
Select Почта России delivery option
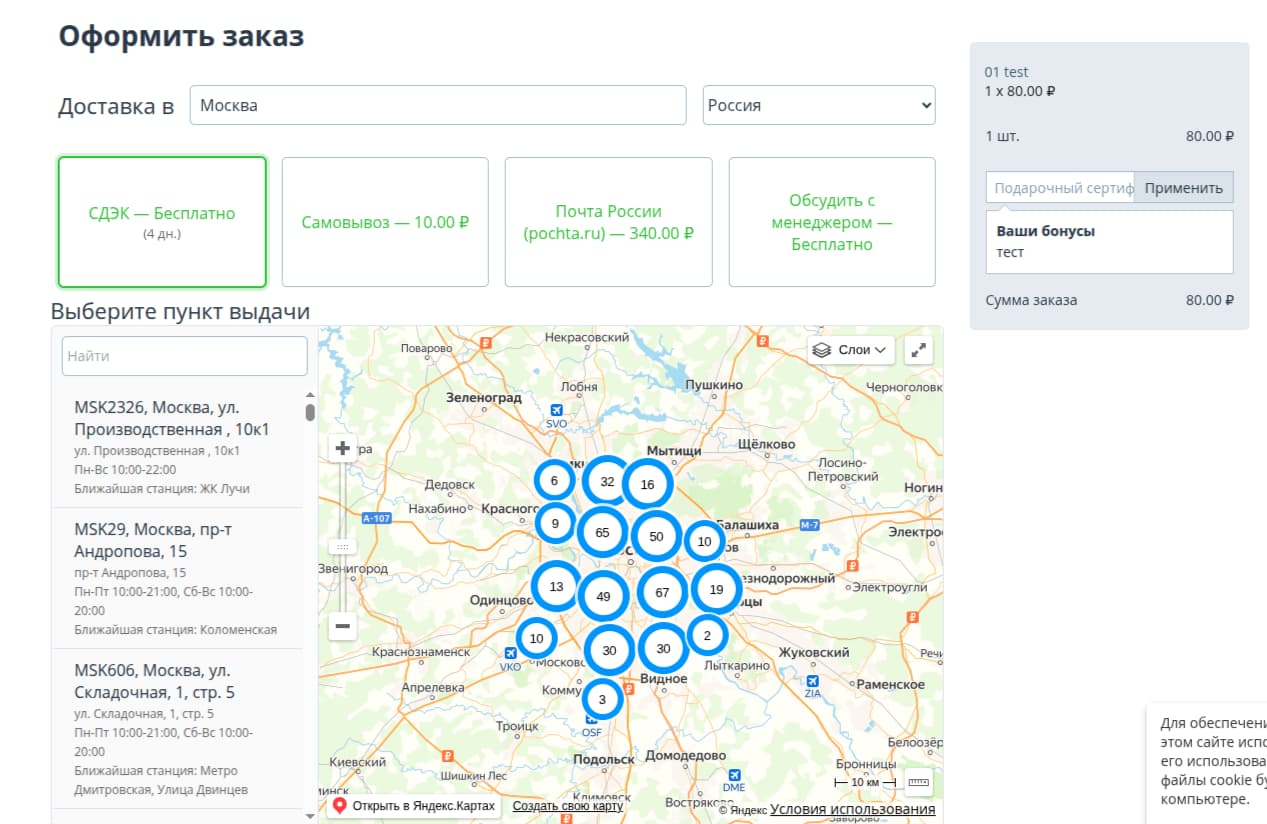(608, 222)
